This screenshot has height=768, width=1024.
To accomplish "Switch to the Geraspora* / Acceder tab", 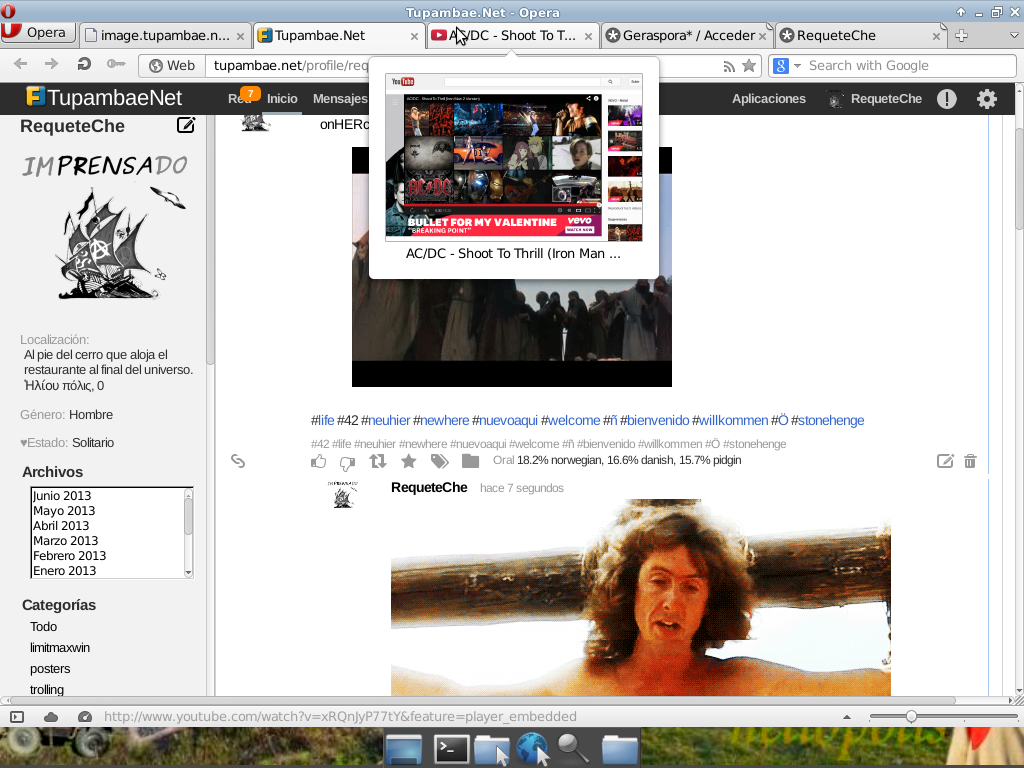I will tap(687, 35).
